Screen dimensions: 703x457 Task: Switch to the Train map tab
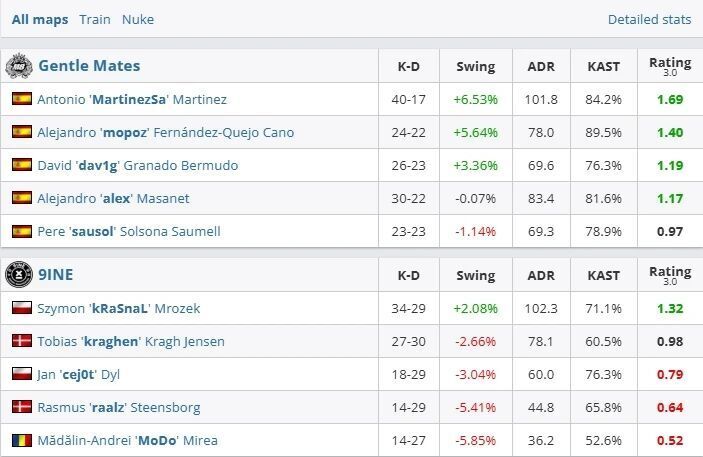tap(95, 19)
